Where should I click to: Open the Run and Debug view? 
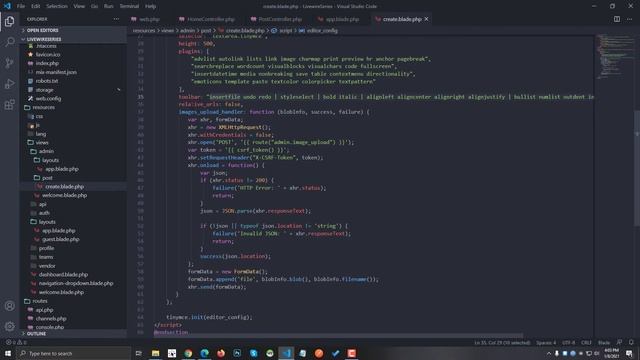(9, 84)
